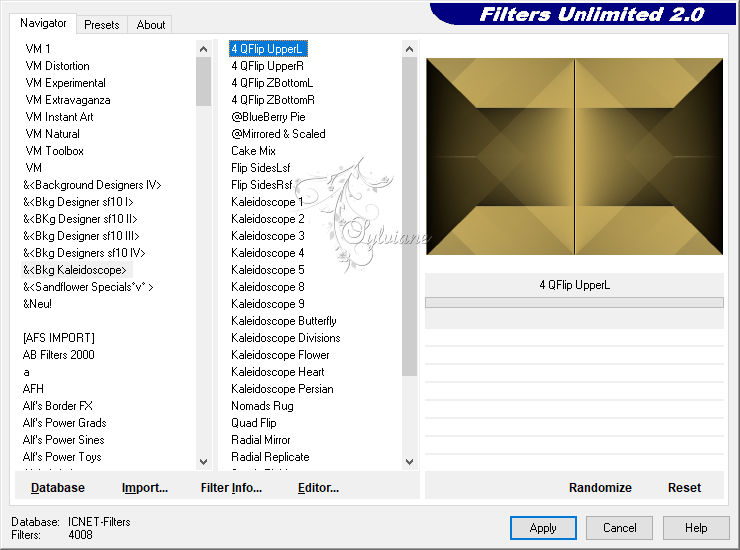Select &<Sandflower Specials°v°> category
740x550 pixels.
88,287
